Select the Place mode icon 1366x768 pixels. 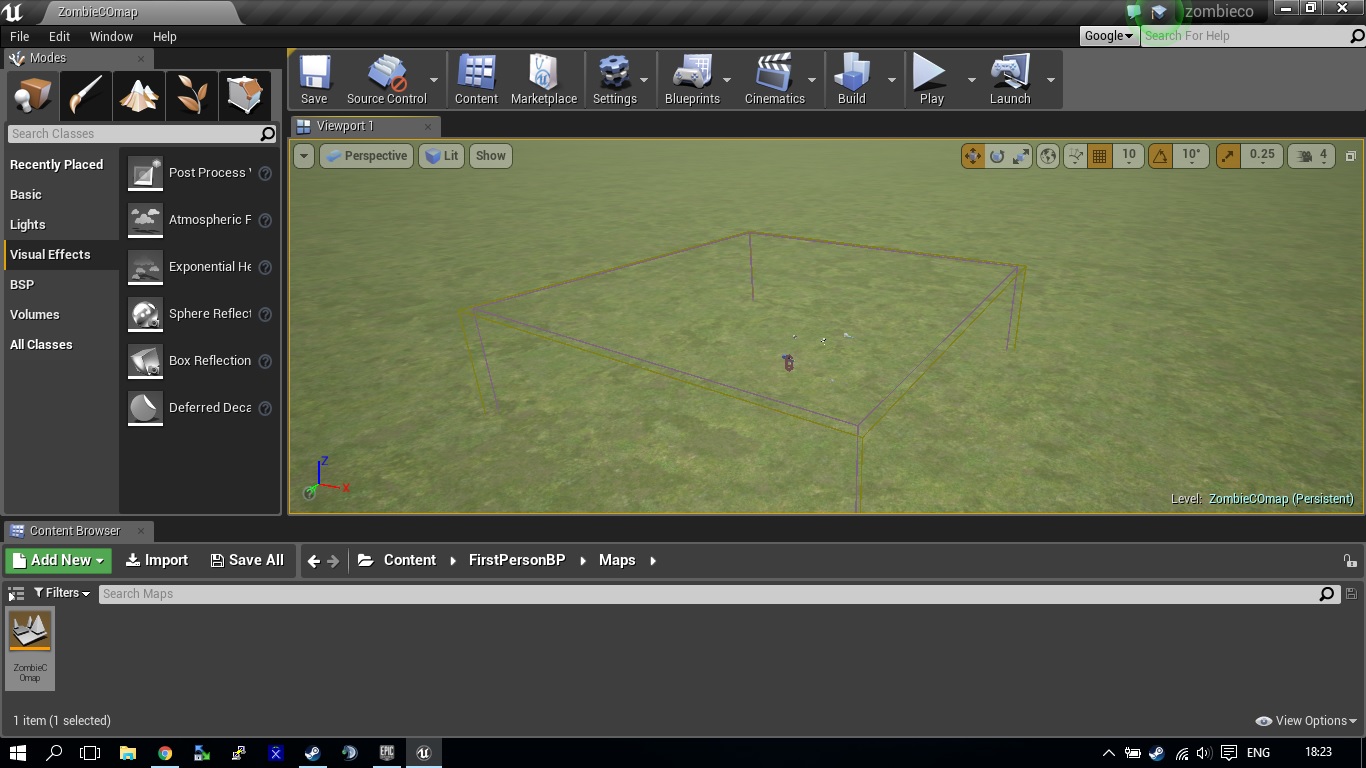click(32, 96)
